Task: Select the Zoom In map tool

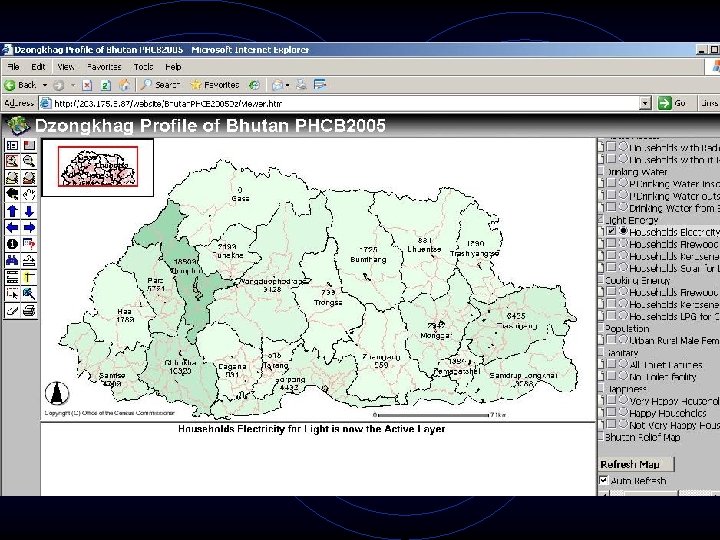Action: click(12, 162)
